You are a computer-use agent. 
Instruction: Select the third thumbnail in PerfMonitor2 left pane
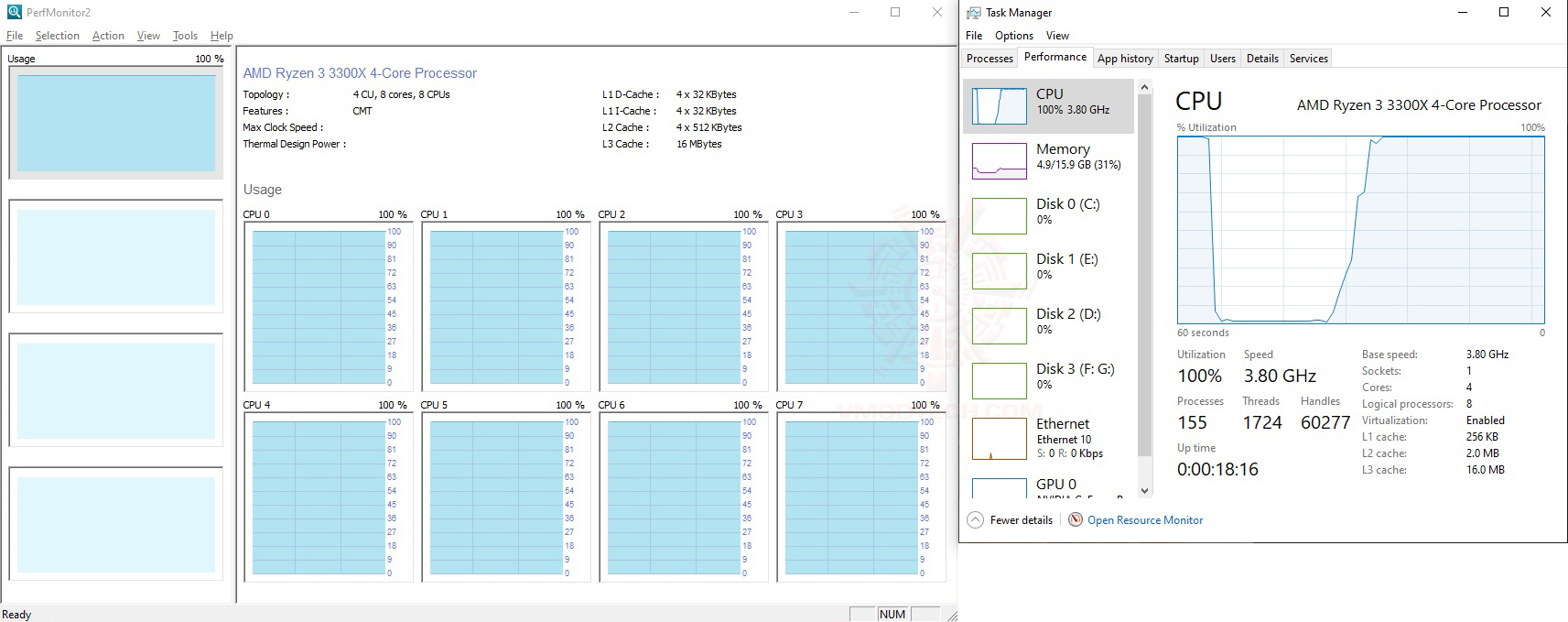(x=116, y=390)
